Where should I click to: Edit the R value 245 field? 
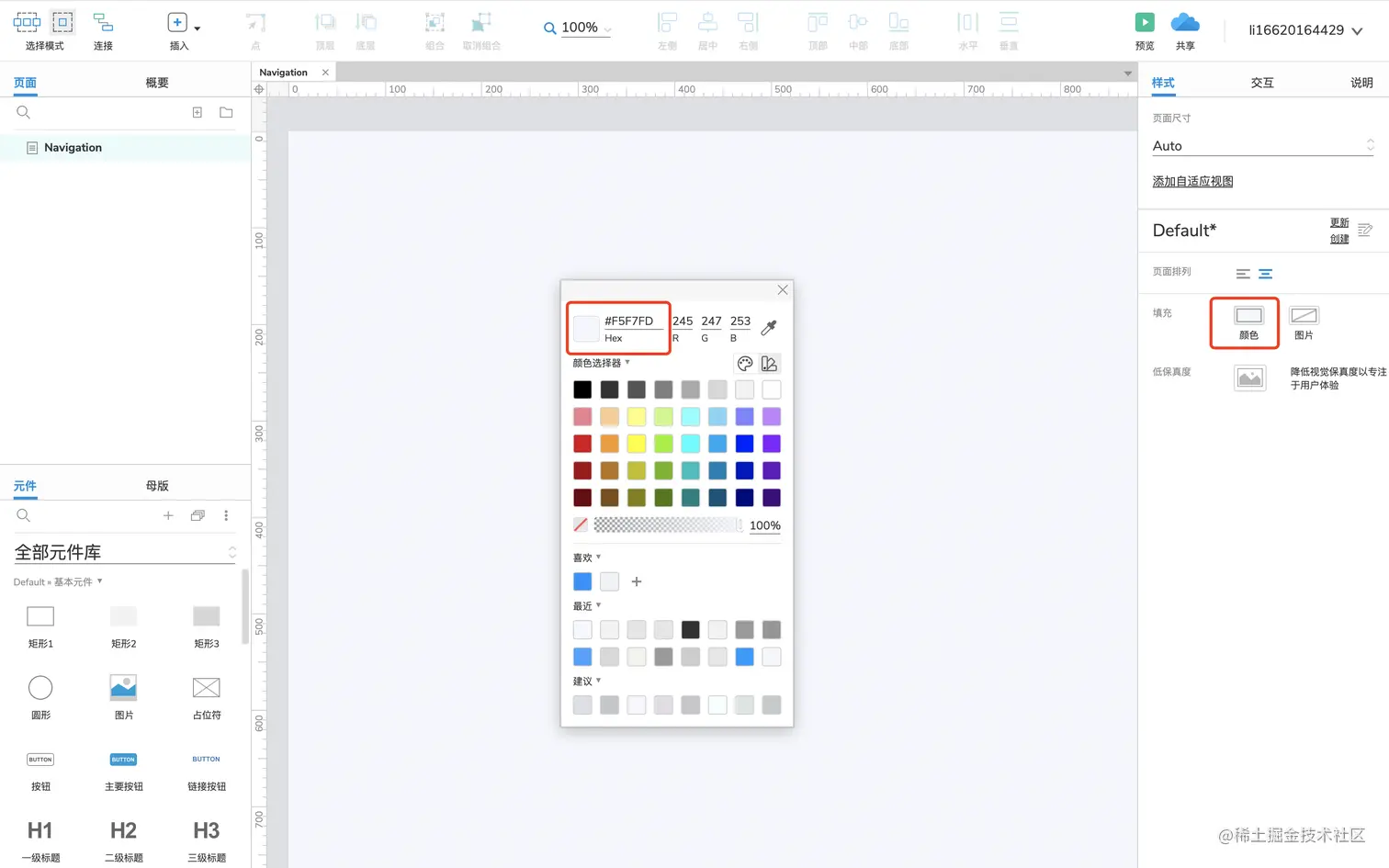tap(683, 321)
